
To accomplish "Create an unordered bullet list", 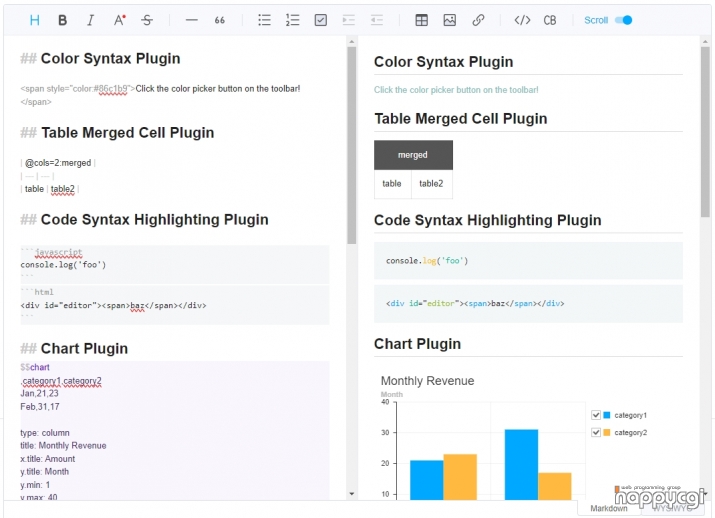I will 264,20.
